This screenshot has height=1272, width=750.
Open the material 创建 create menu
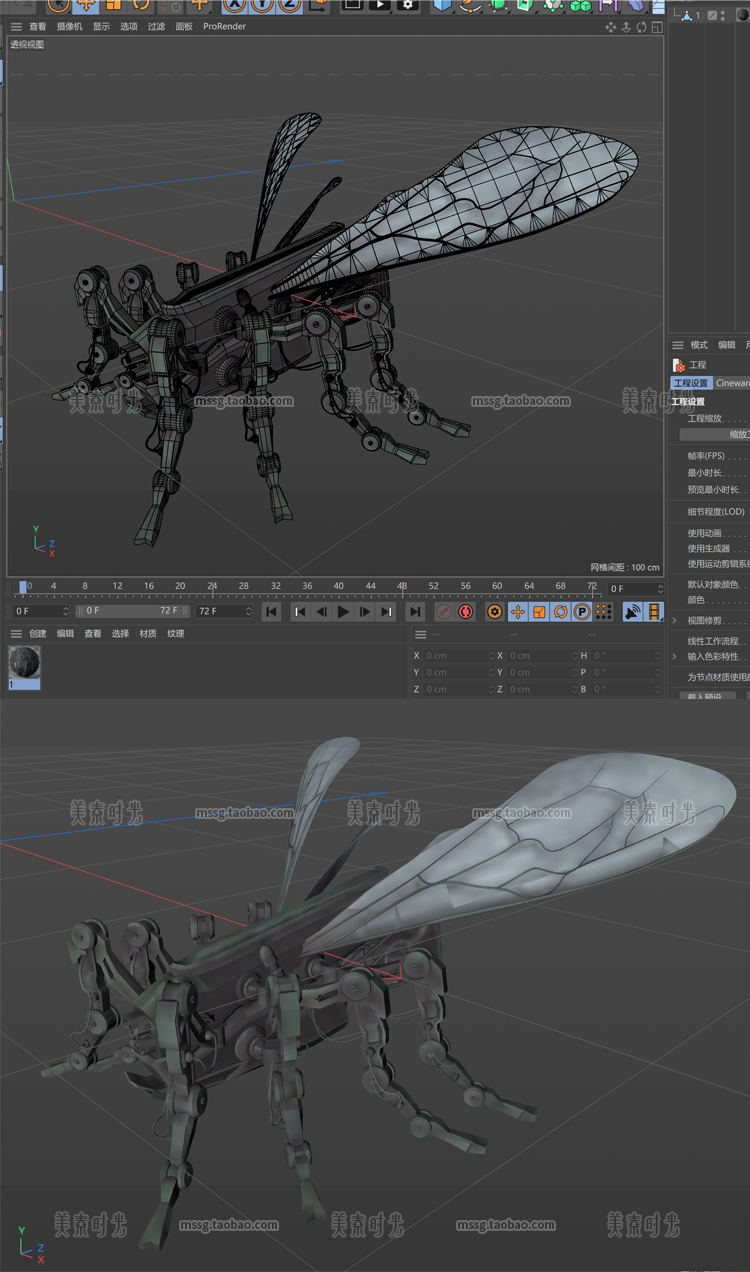tap(38, 634)
